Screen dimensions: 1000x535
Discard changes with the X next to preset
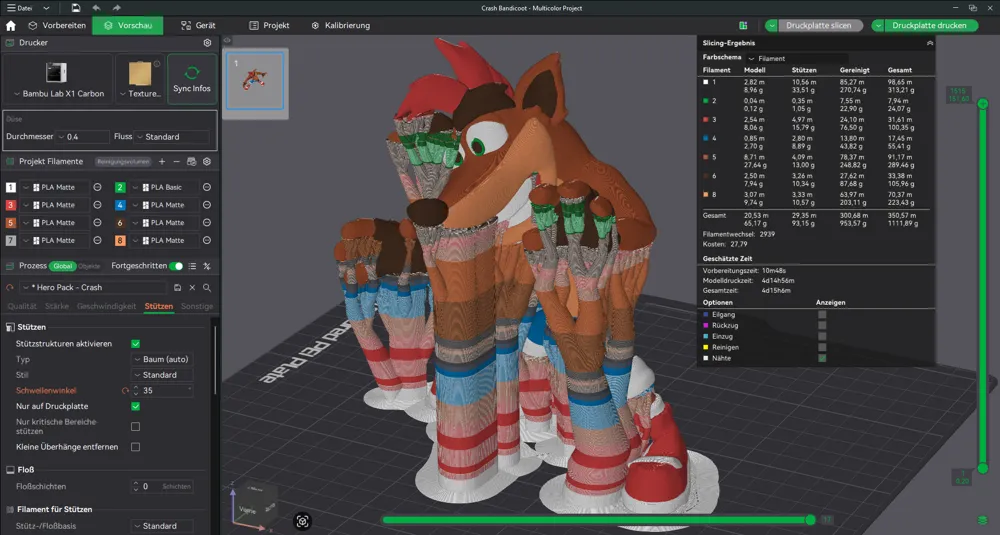click(192, 288)
